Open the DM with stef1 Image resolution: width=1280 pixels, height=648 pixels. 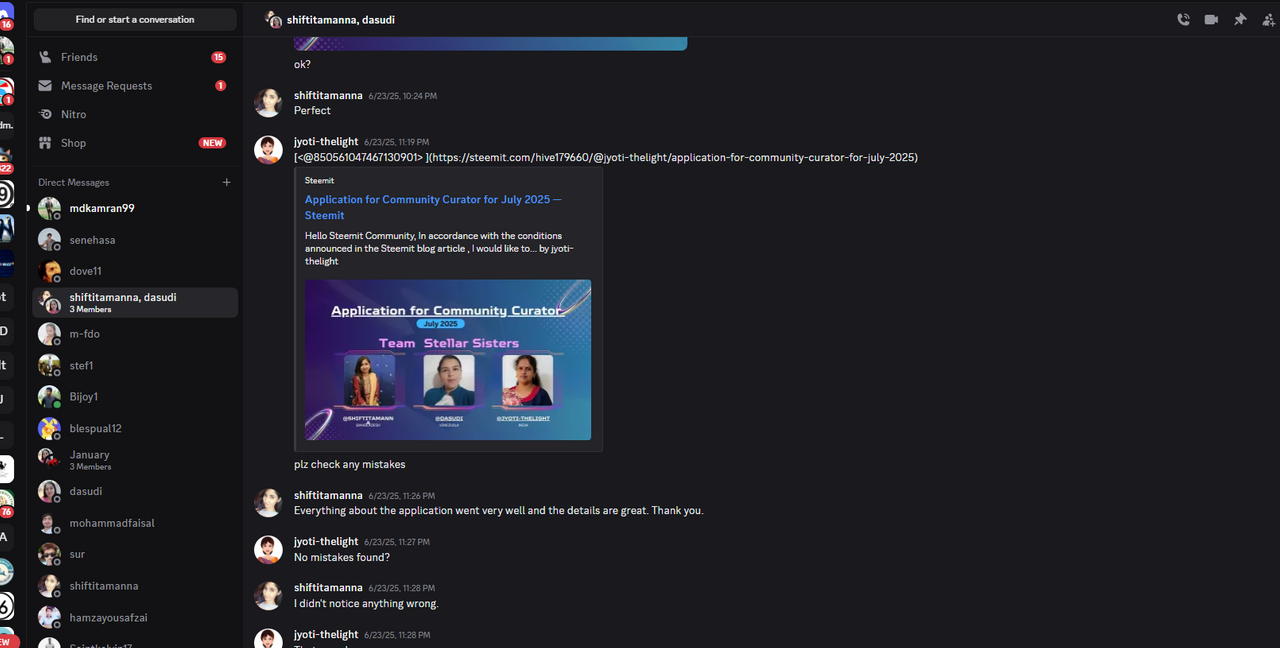134,365
